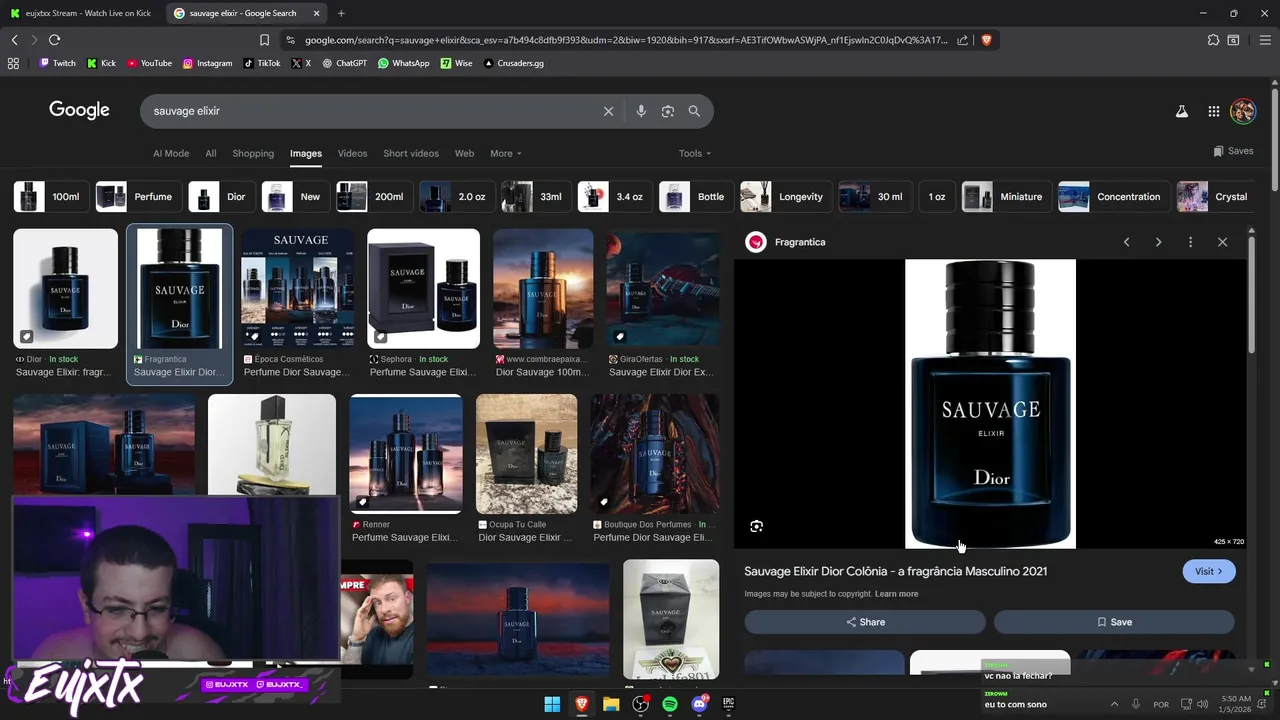Screen dimensions: 1280x720
Task: Switch to the Videos tab
Action: pyautogui.click(x=352, y=153)
